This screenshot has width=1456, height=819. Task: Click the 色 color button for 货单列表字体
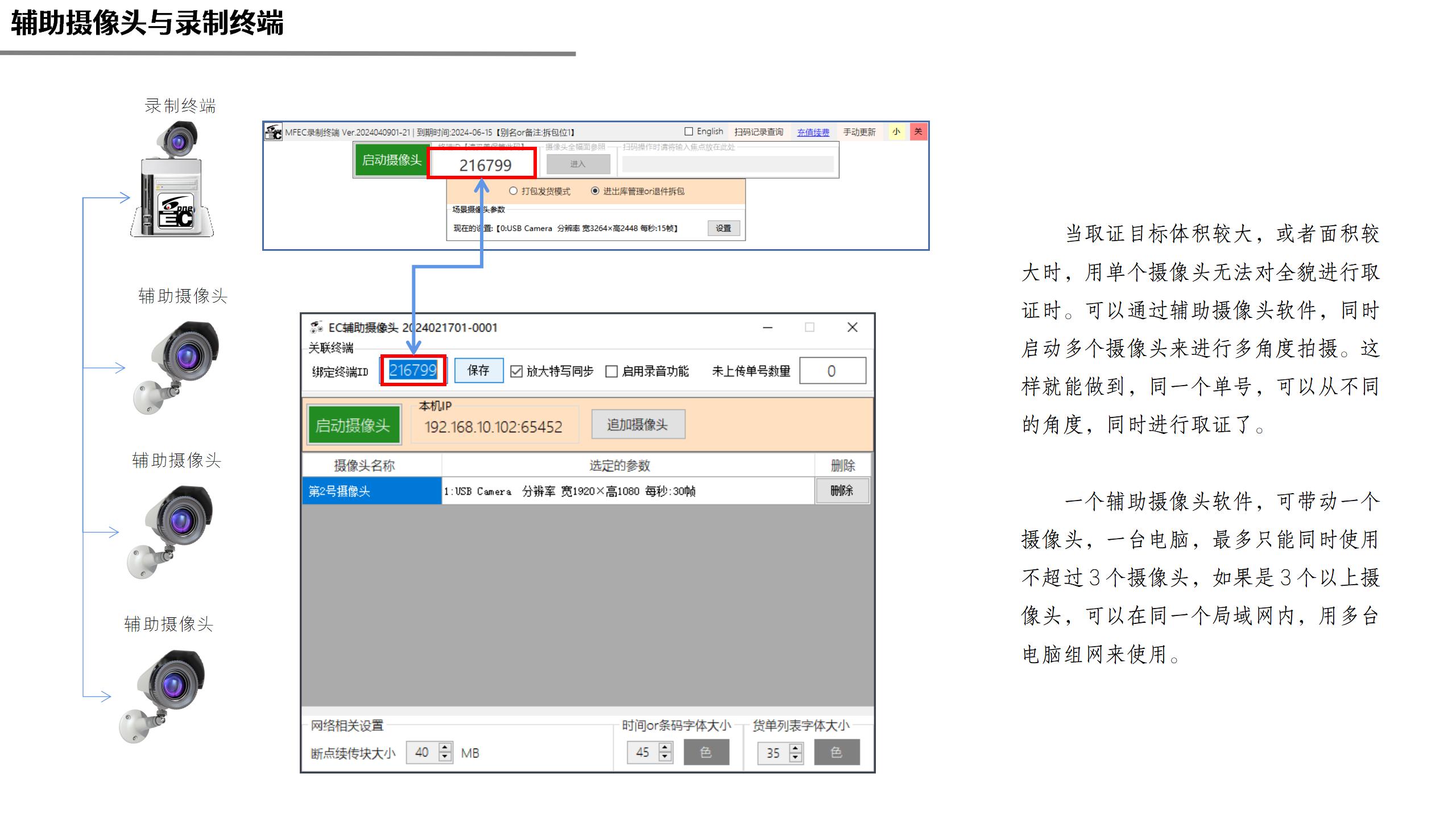[x=836, y=752]
